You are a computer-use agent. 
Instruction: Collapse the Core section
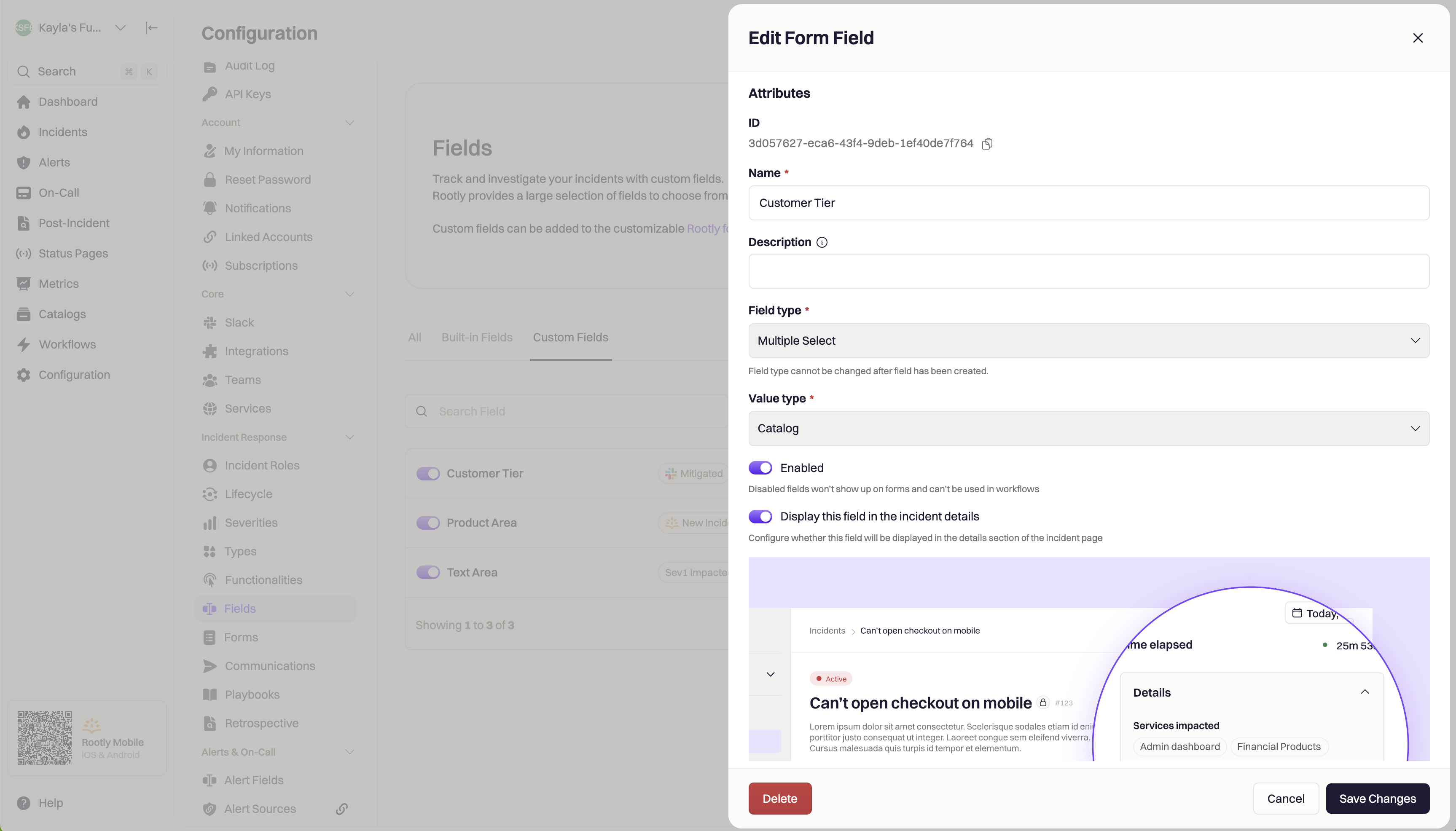point(350,294)
